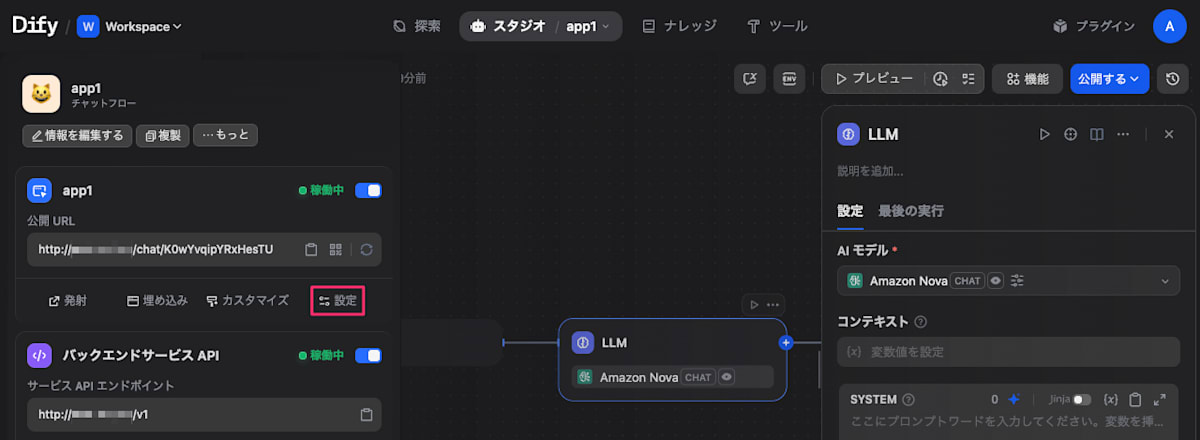Open the LLM help book icon
Viewport: 1200px width, 440px height.
pyautogui.click(x=1097, y=134)
